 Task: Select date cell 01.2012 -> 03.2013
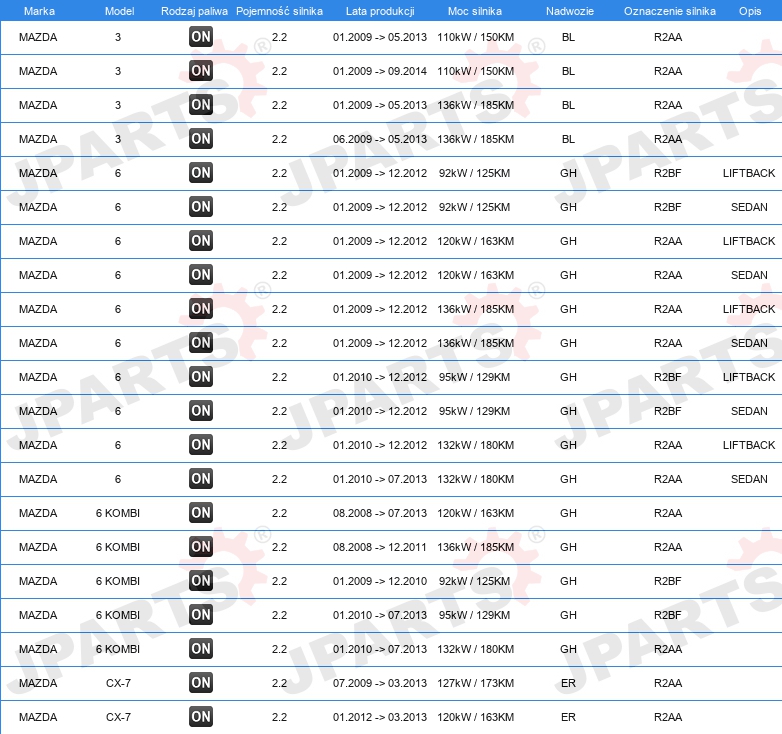click(x=380, y=717)
